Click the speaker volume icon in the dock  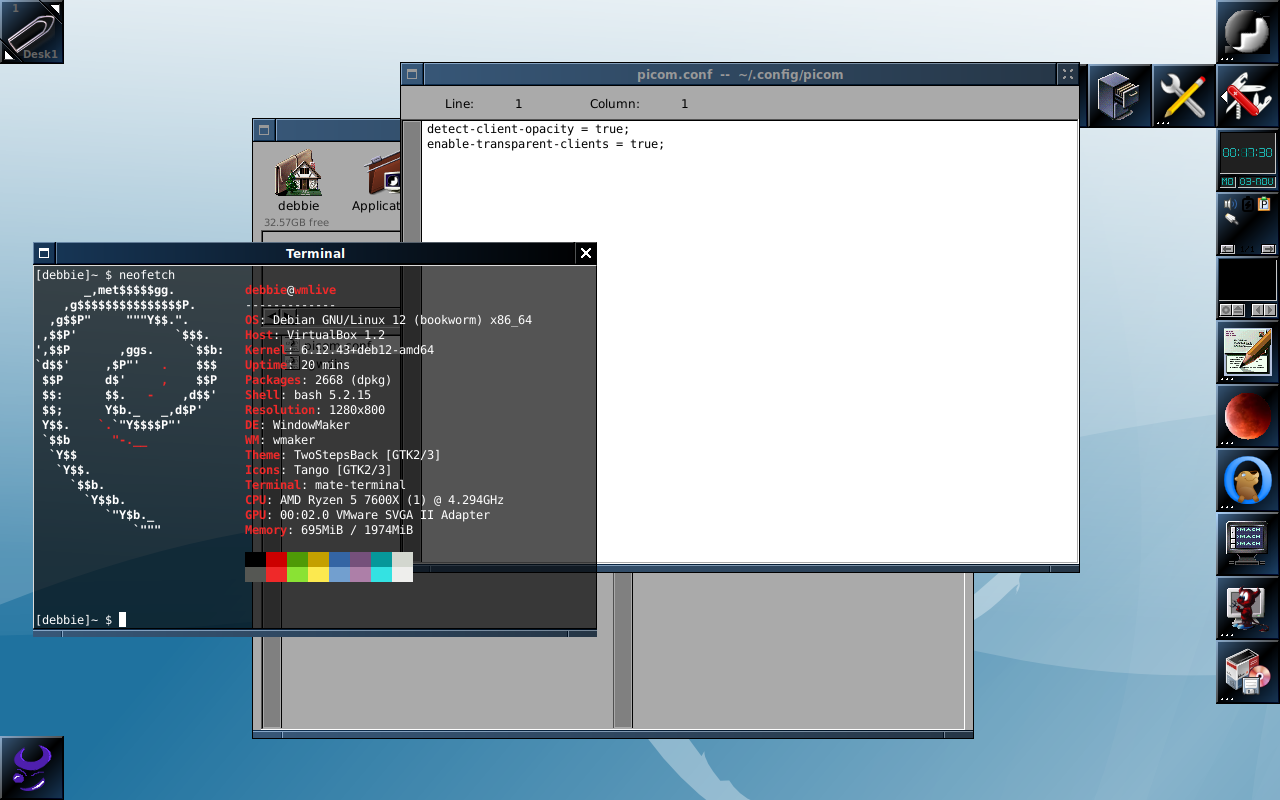click(x=1229, y=204)
